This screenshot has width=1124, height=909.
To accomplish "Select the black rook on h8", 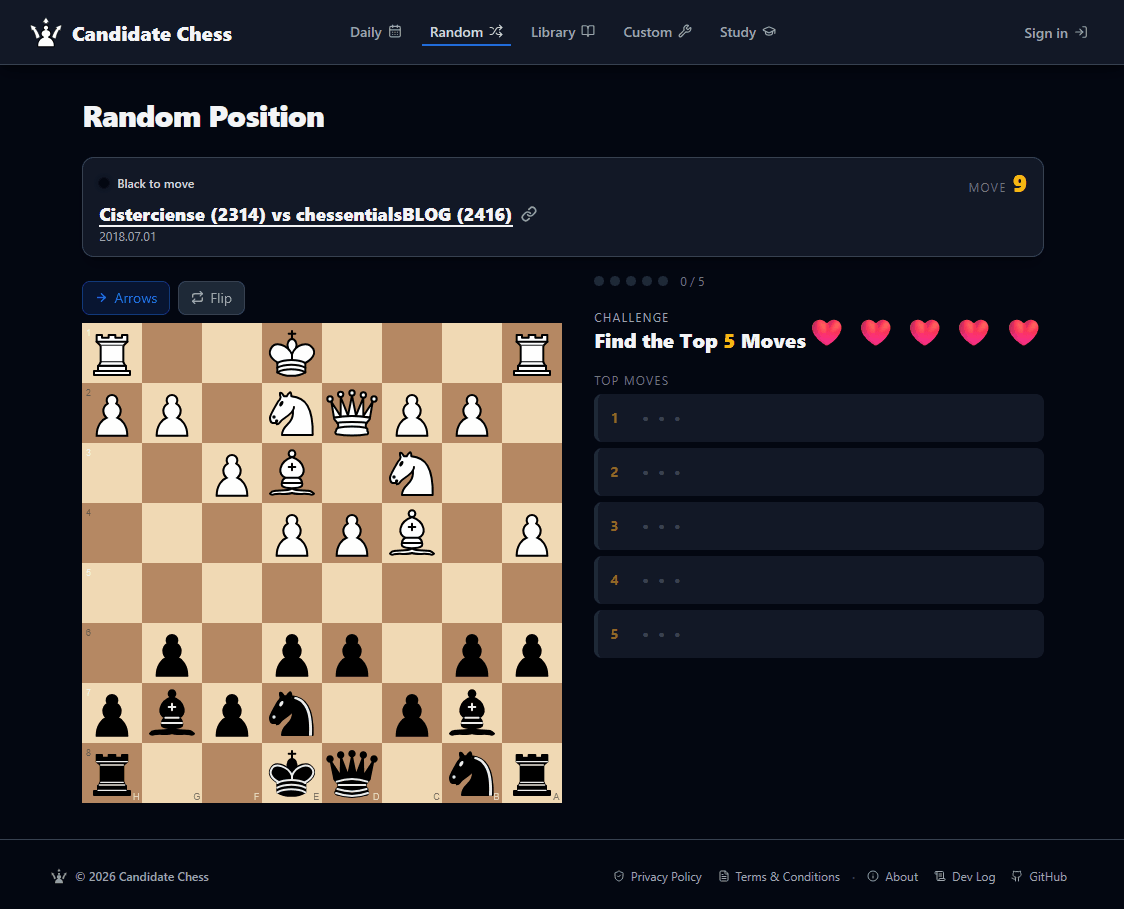I will 113,773.
